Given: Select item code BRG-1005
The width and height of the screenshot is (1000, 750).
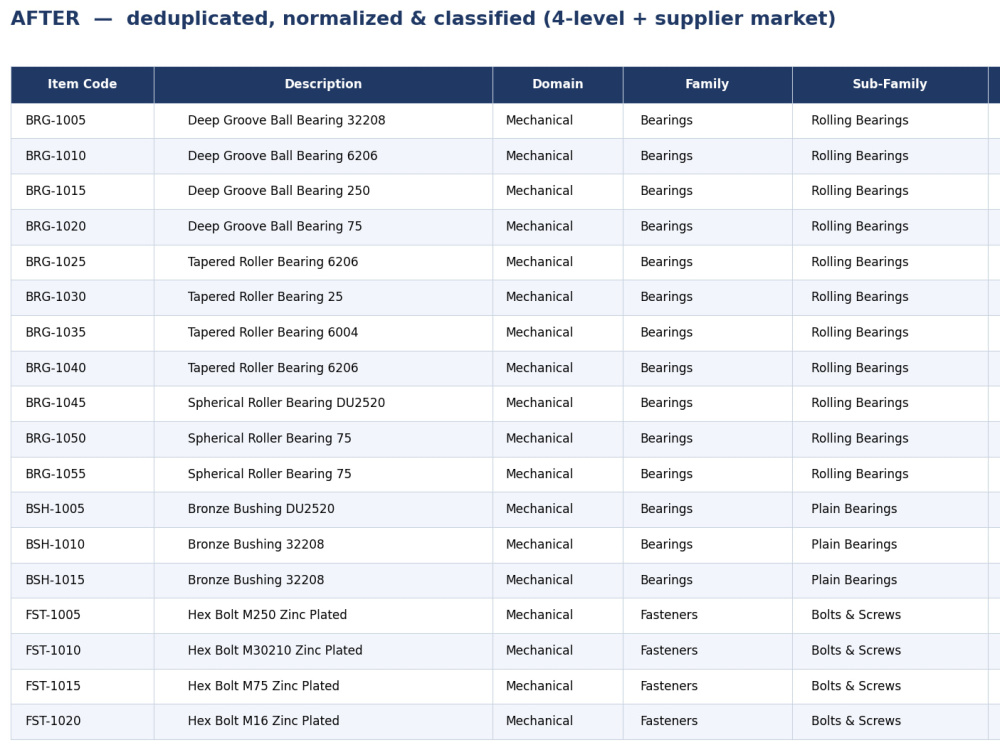Looking at the screenshot, I should [x=55, y=121].
